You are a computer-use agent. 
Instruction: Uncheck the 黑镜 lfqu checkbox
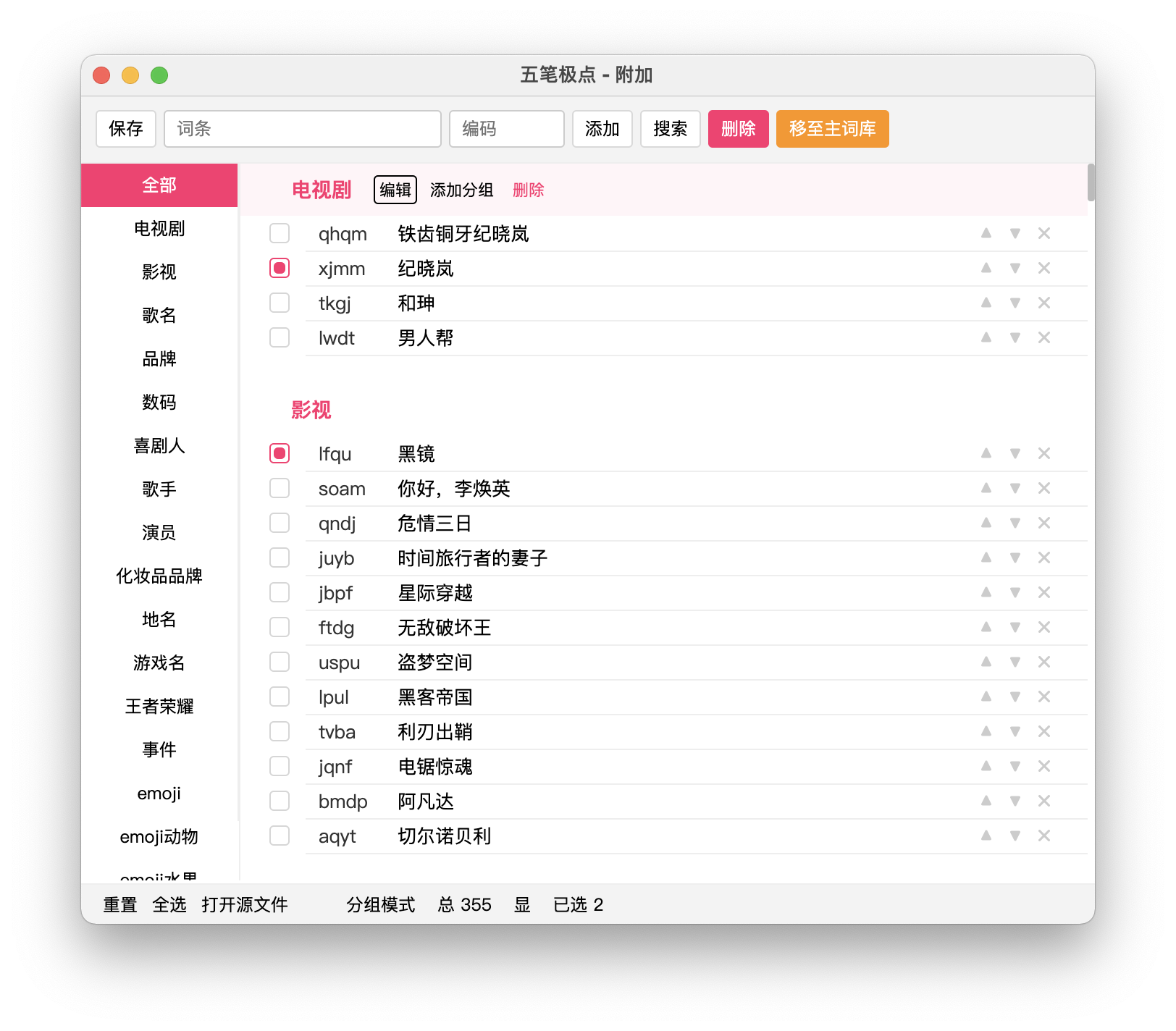(x=280, y=453)
